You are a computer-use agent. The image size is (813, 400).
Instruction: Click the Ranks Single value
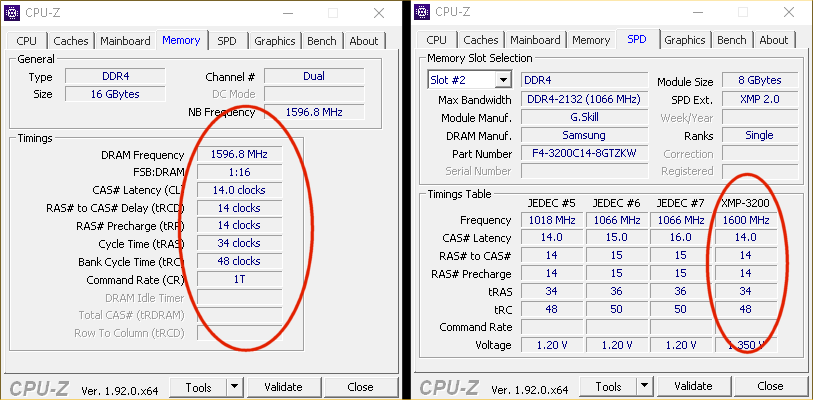[760, 135]
